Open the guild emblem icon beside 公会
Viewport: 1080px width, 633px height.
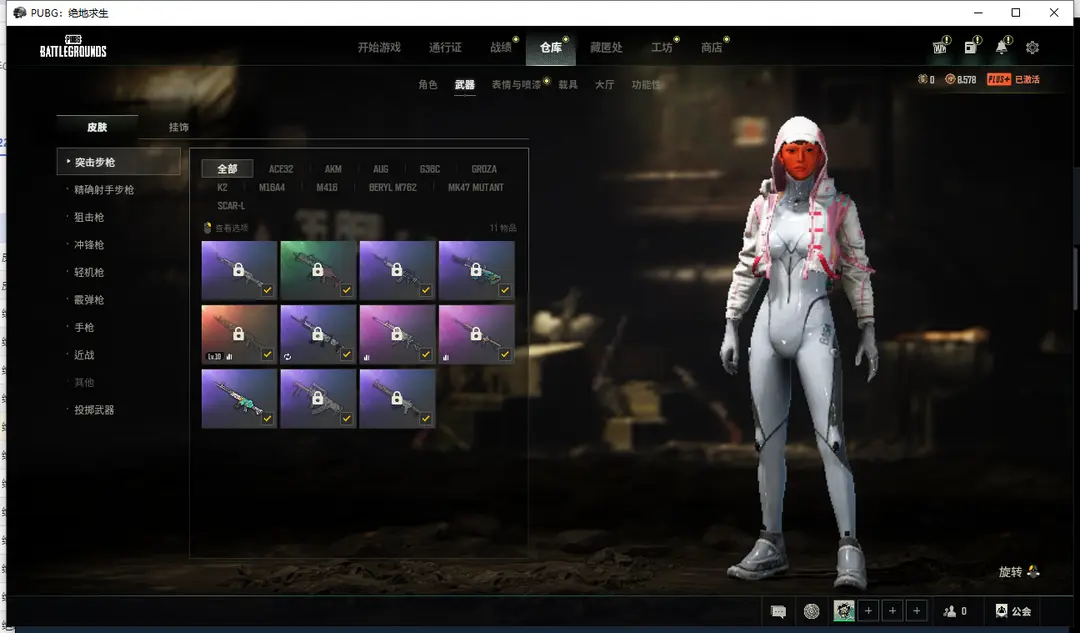1001,611
